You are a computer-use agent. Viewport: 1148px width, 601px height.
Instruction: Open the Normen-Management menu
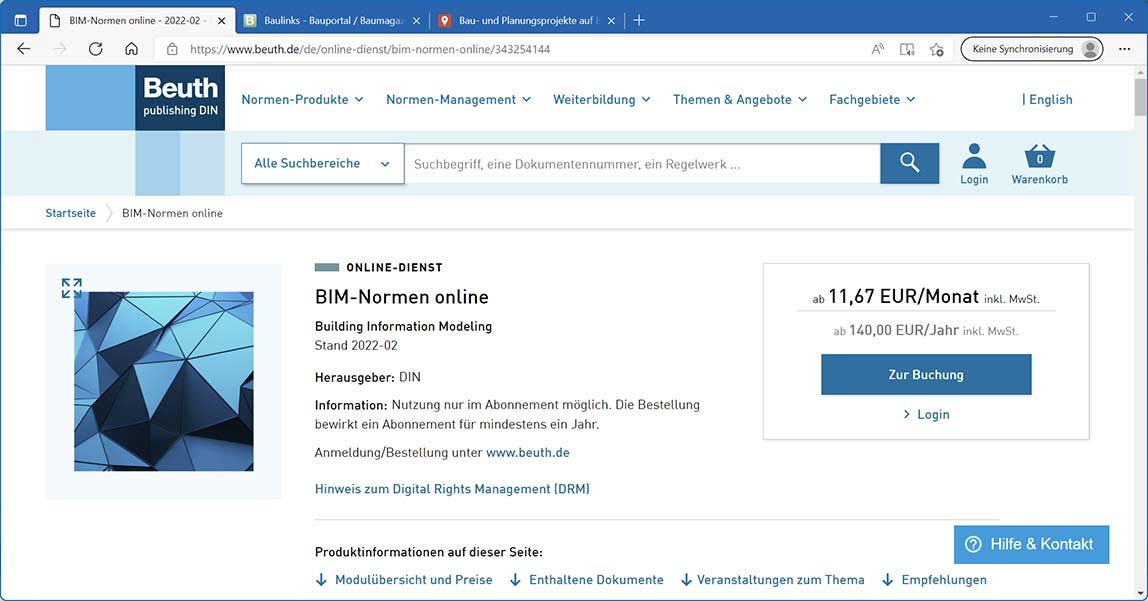point(451,99)
